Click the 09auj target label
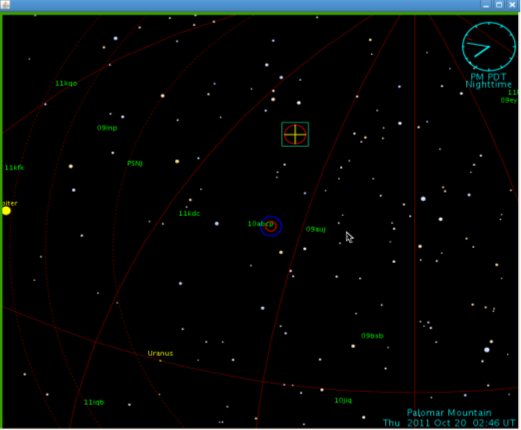The image size is (521, 430). point(316,229)
